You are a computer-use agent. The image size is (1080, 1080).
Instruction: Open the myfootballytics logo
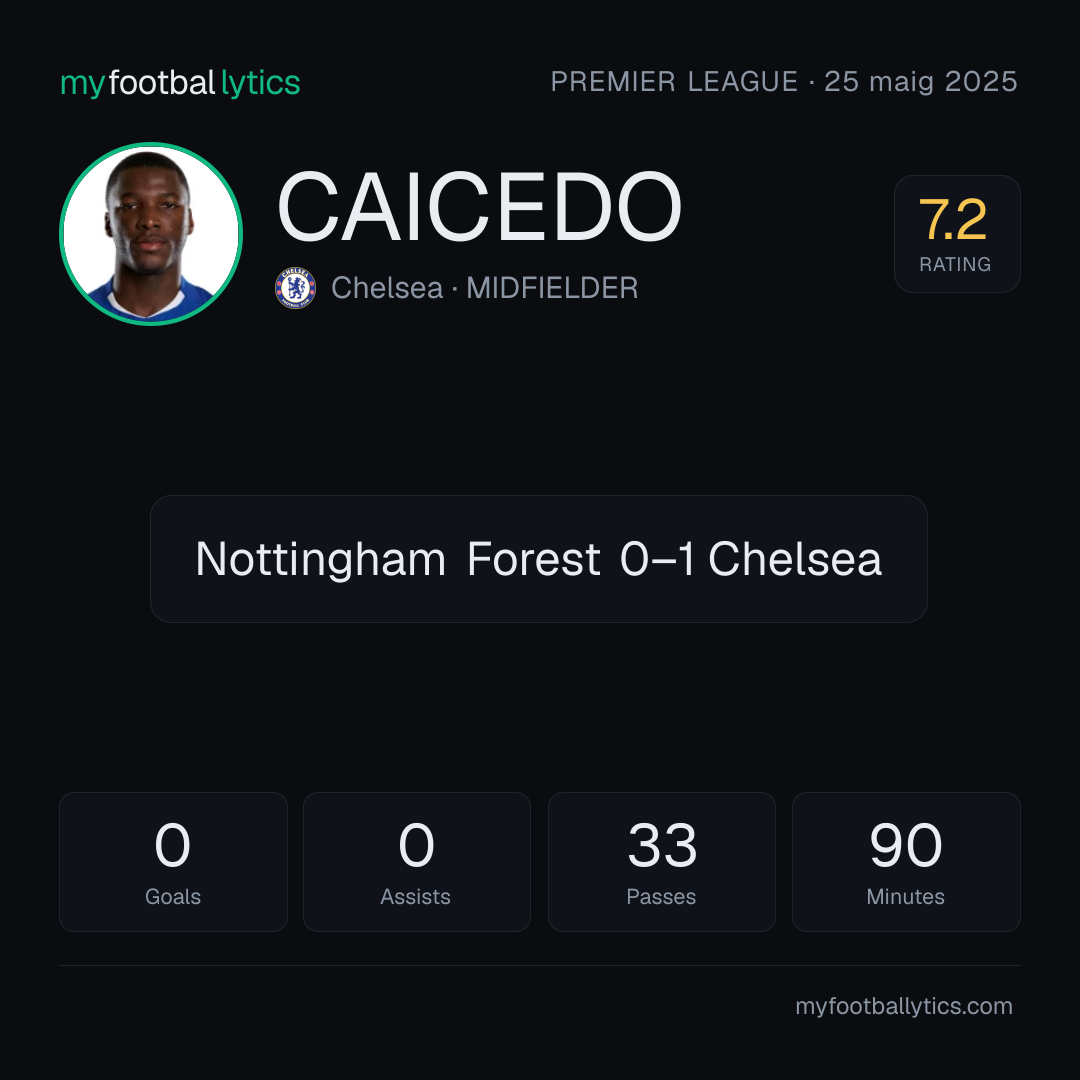pos(180,83)
